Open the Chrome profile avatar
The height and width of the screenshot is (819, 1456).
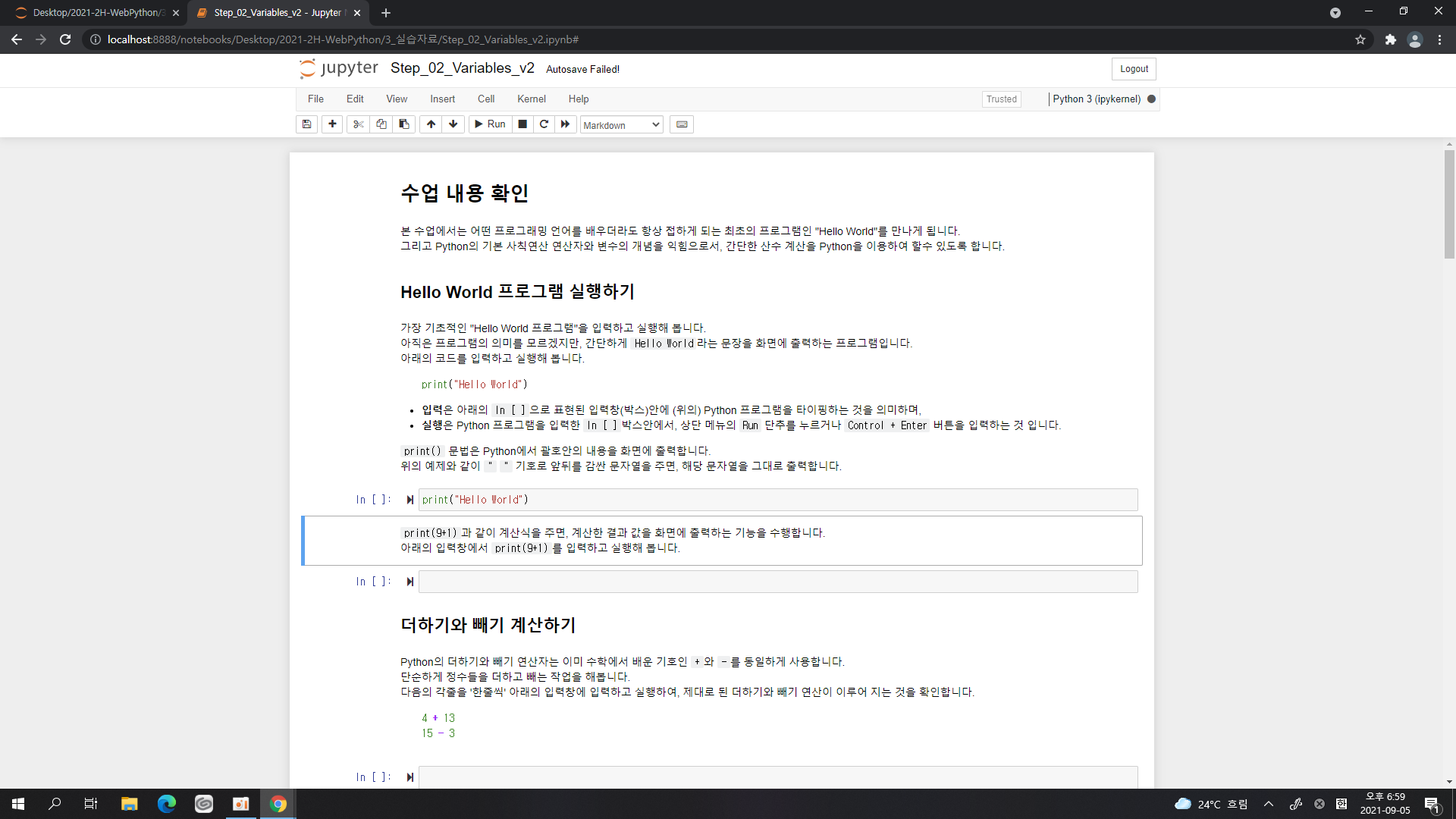1414,39
